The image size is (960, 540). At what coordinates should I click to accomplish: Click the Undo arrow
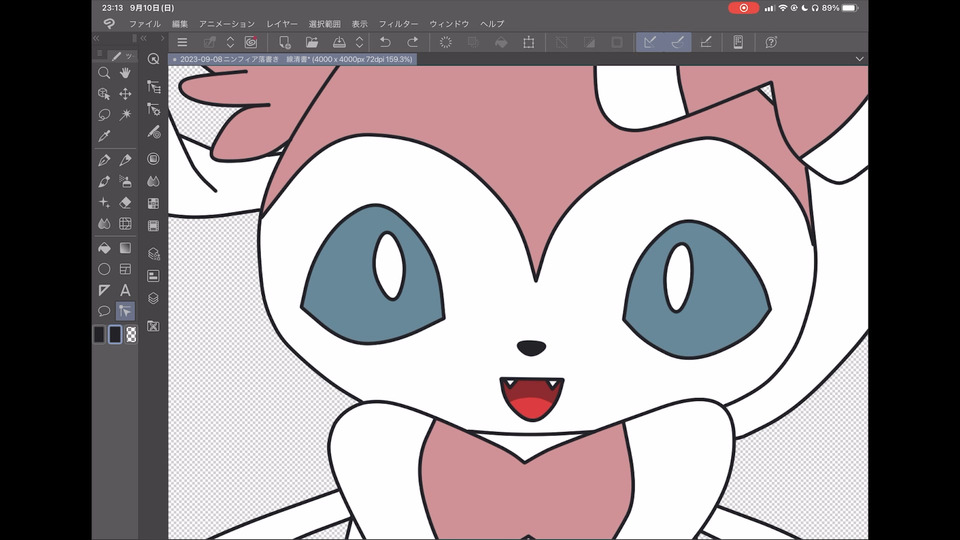pyautogui.click(x=385, y=42)
